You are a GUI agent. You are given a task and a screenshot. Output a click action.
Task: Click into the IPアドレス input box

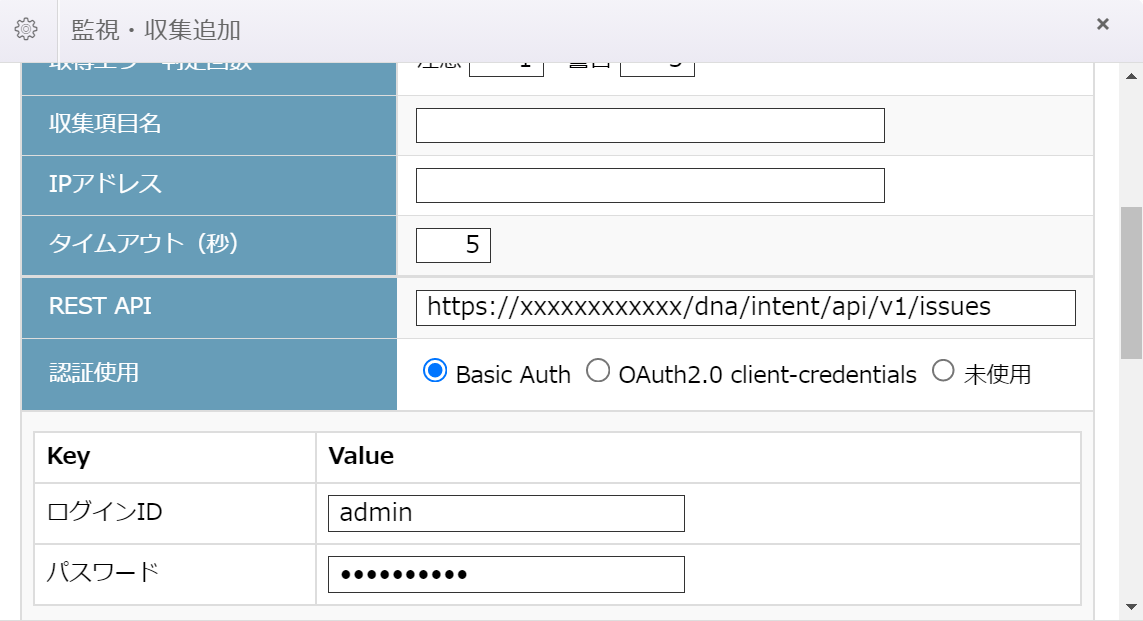point(650,186)
